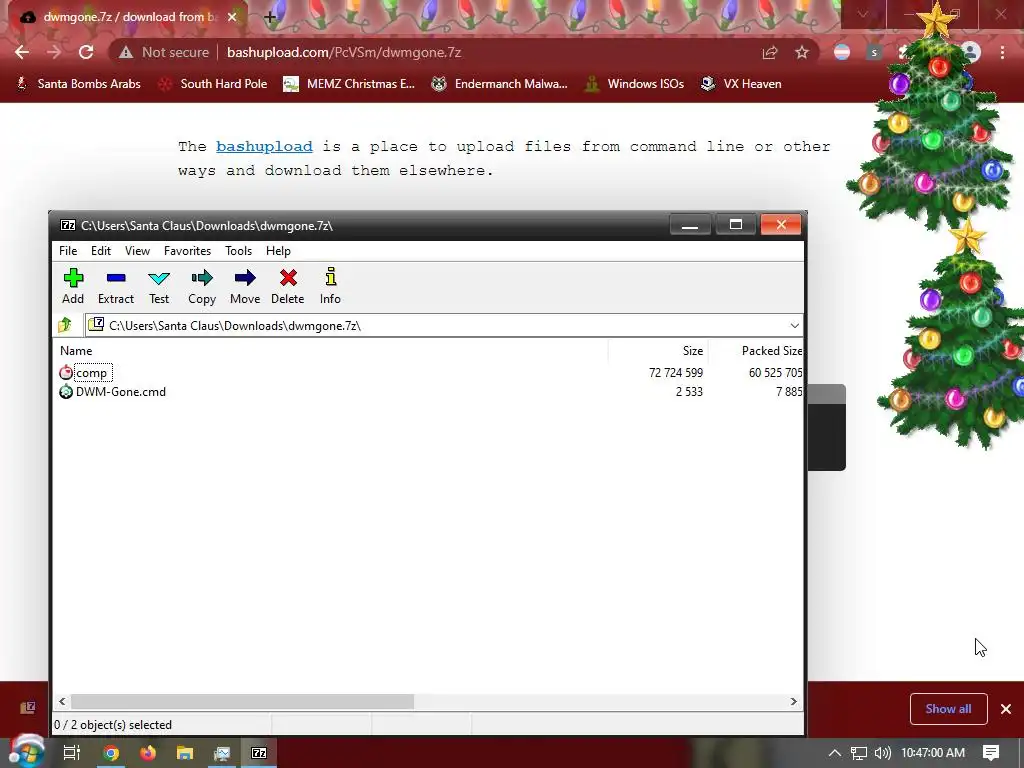Run the Test archive tool

(x=159, y=286)
